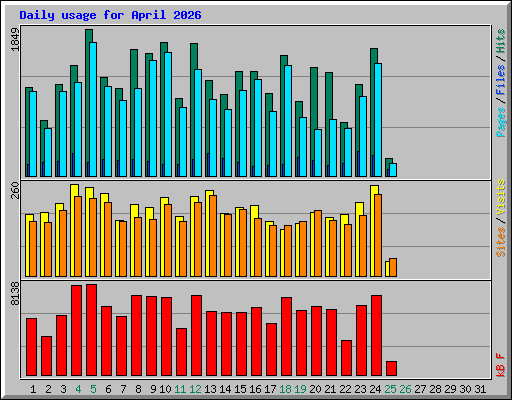The width and height of the screenshot is (512, 400).
Task: Select day 2 on the x-axis
Action: click(x=48, y=389)
